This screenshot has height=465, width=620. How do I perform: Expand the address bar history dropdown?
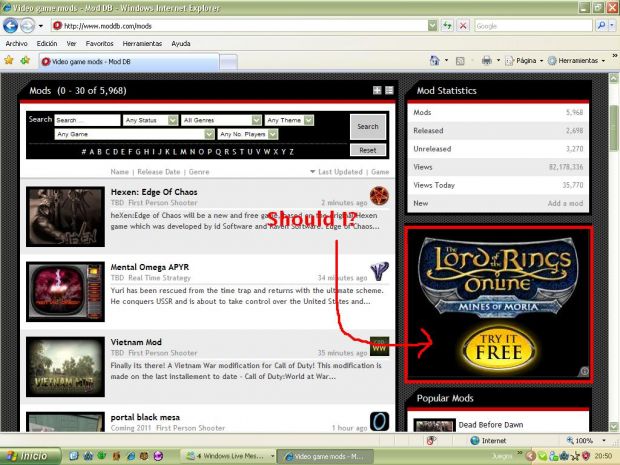click(433, 26)
